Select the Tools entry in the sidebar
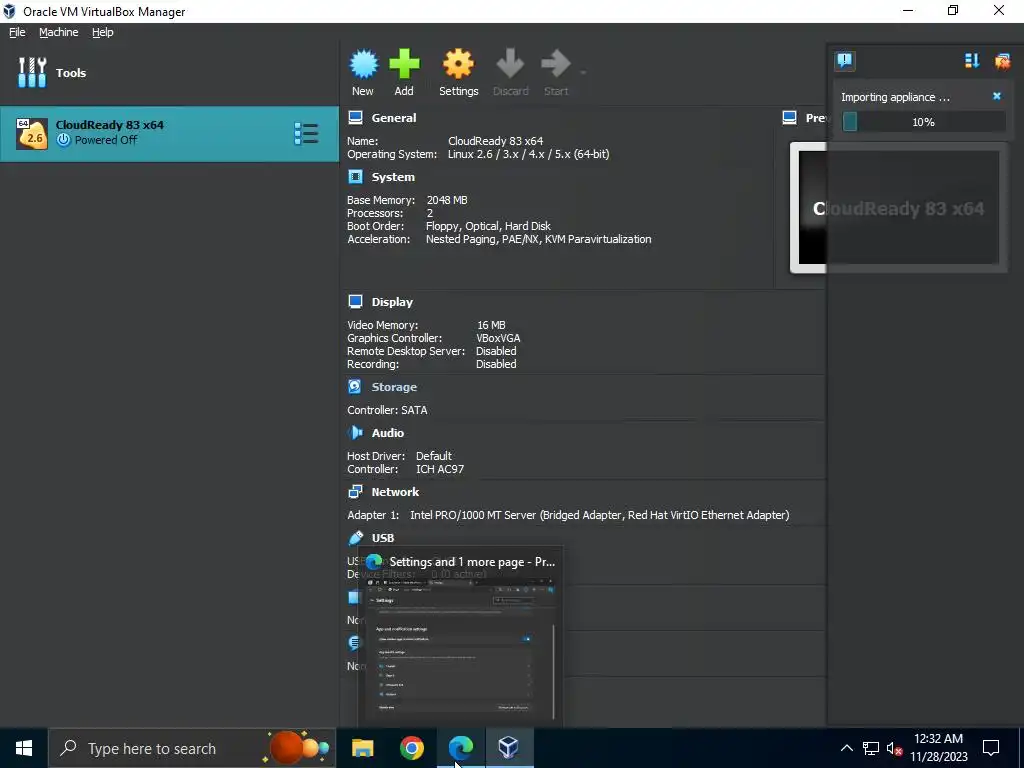The height and width of the screenshot is (768, 1024). pos(169,72)
